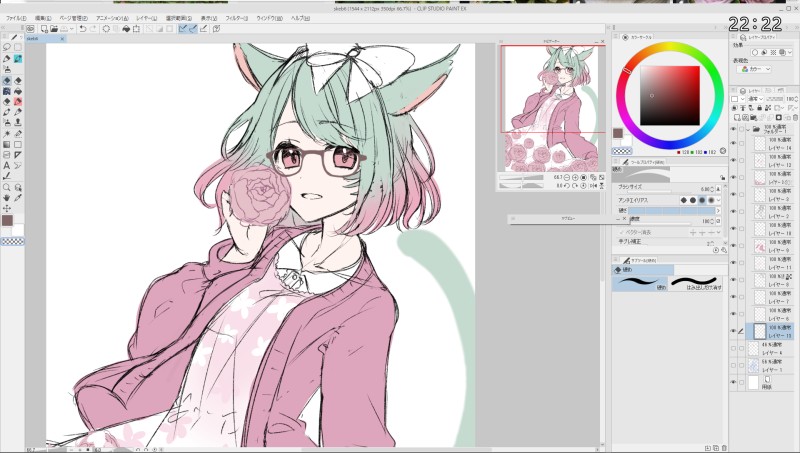Click the Scale/Rotate transform icon
Viewport: 800px width, 453px height.
[136, 29]
